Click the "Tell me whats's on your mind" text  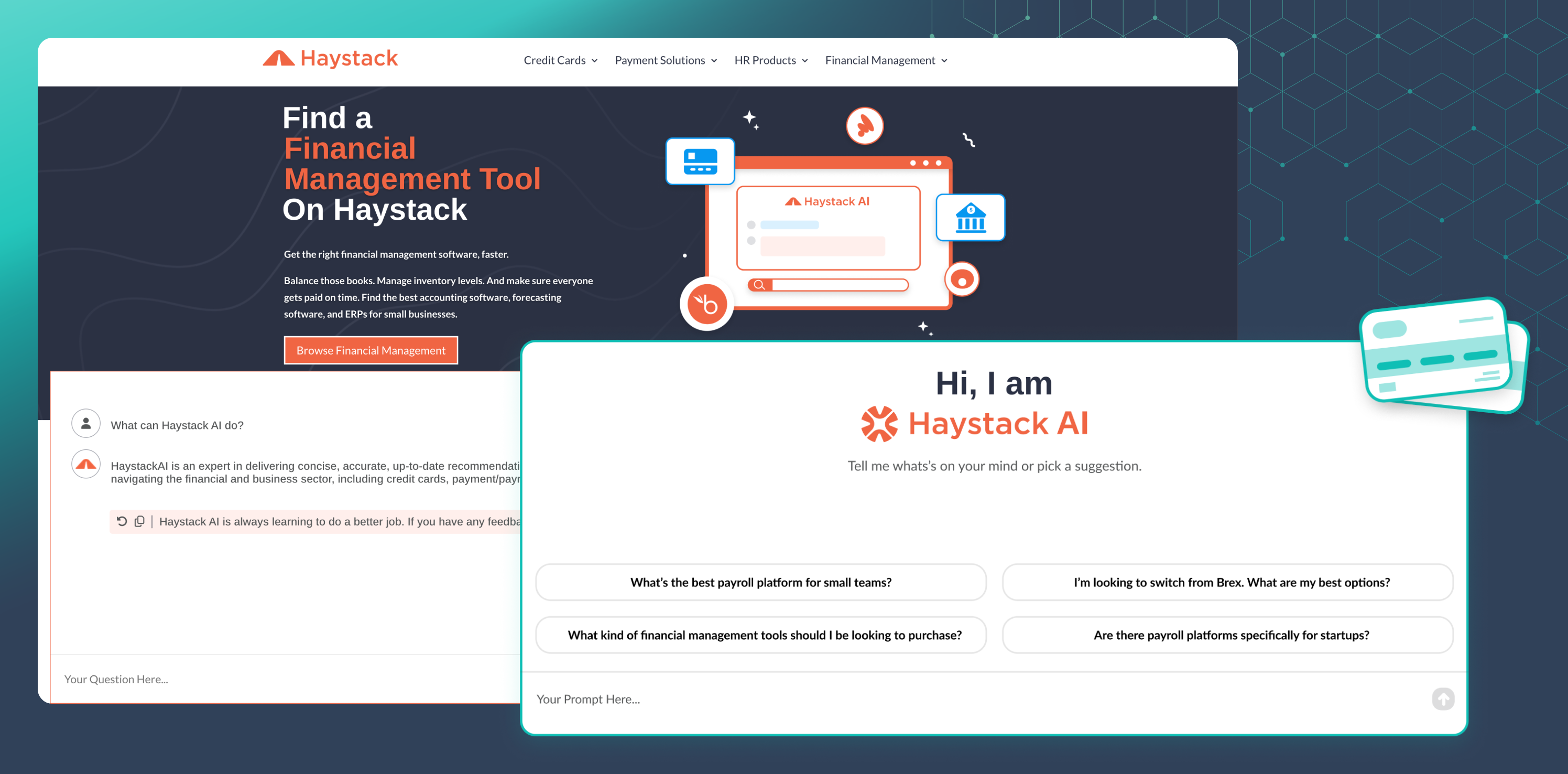[x=995, y=466]
